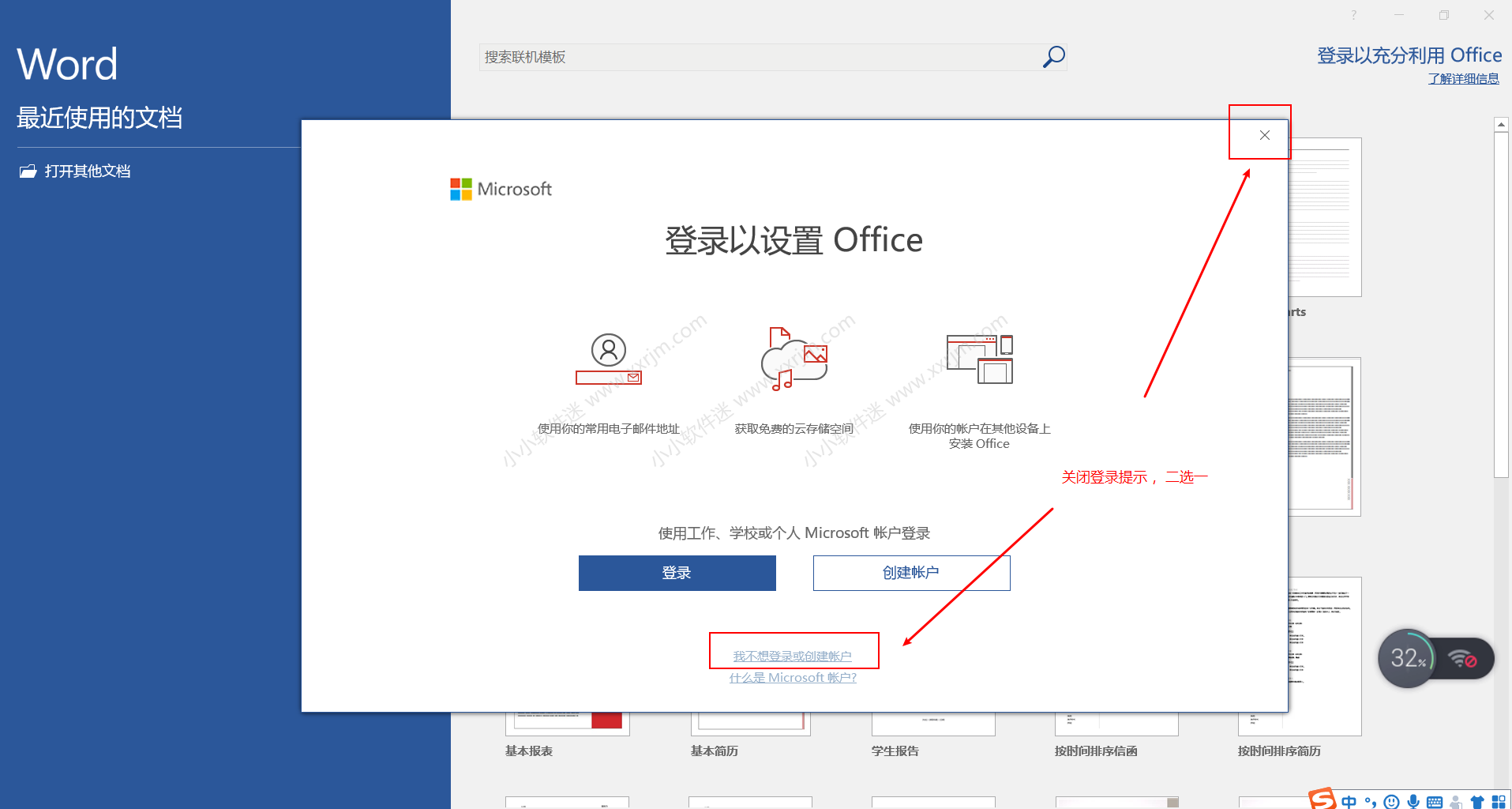Start Sogou voice input microphone

pos(1413,802)
